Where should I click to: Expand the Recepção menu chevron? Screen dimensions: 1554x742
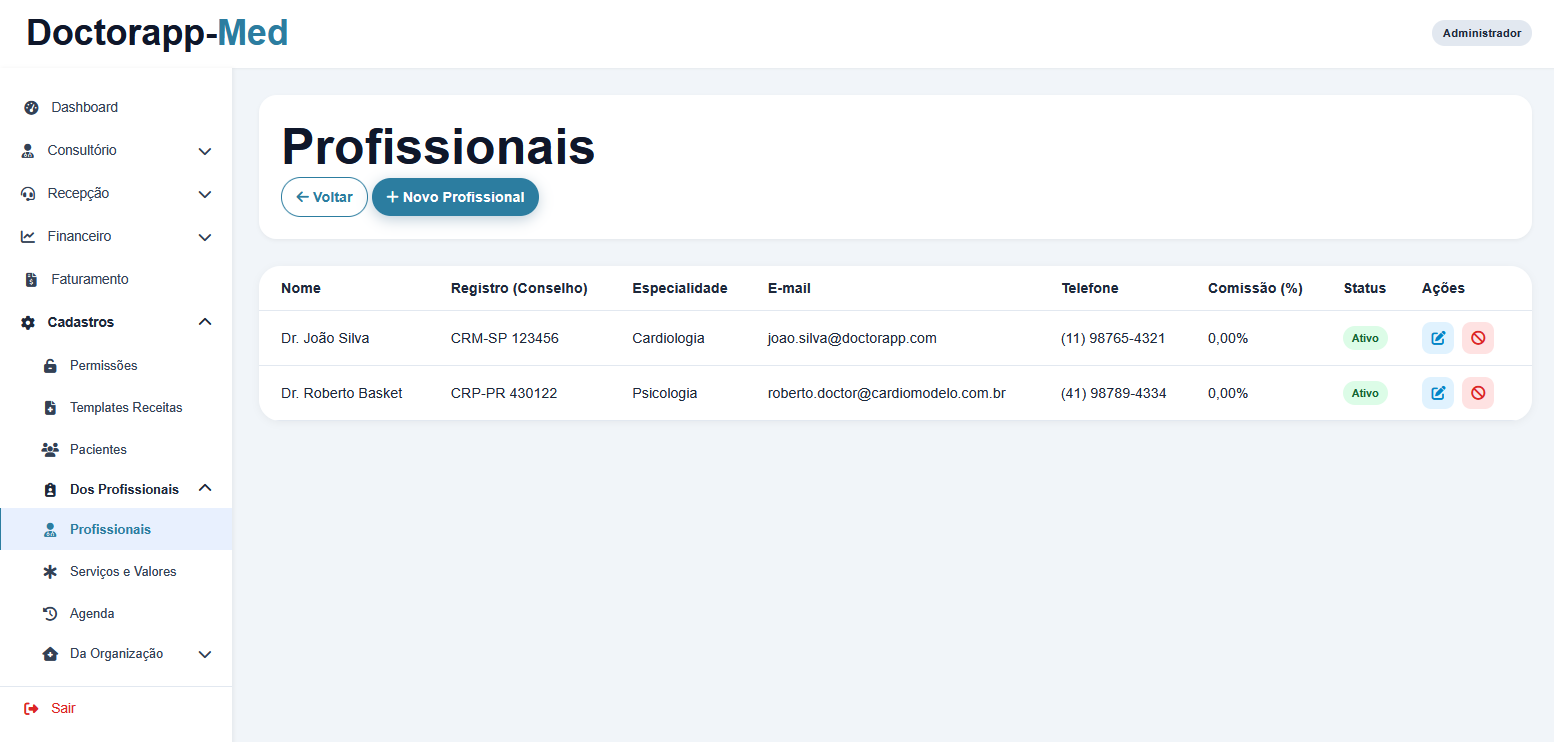(x=205, y=194)
